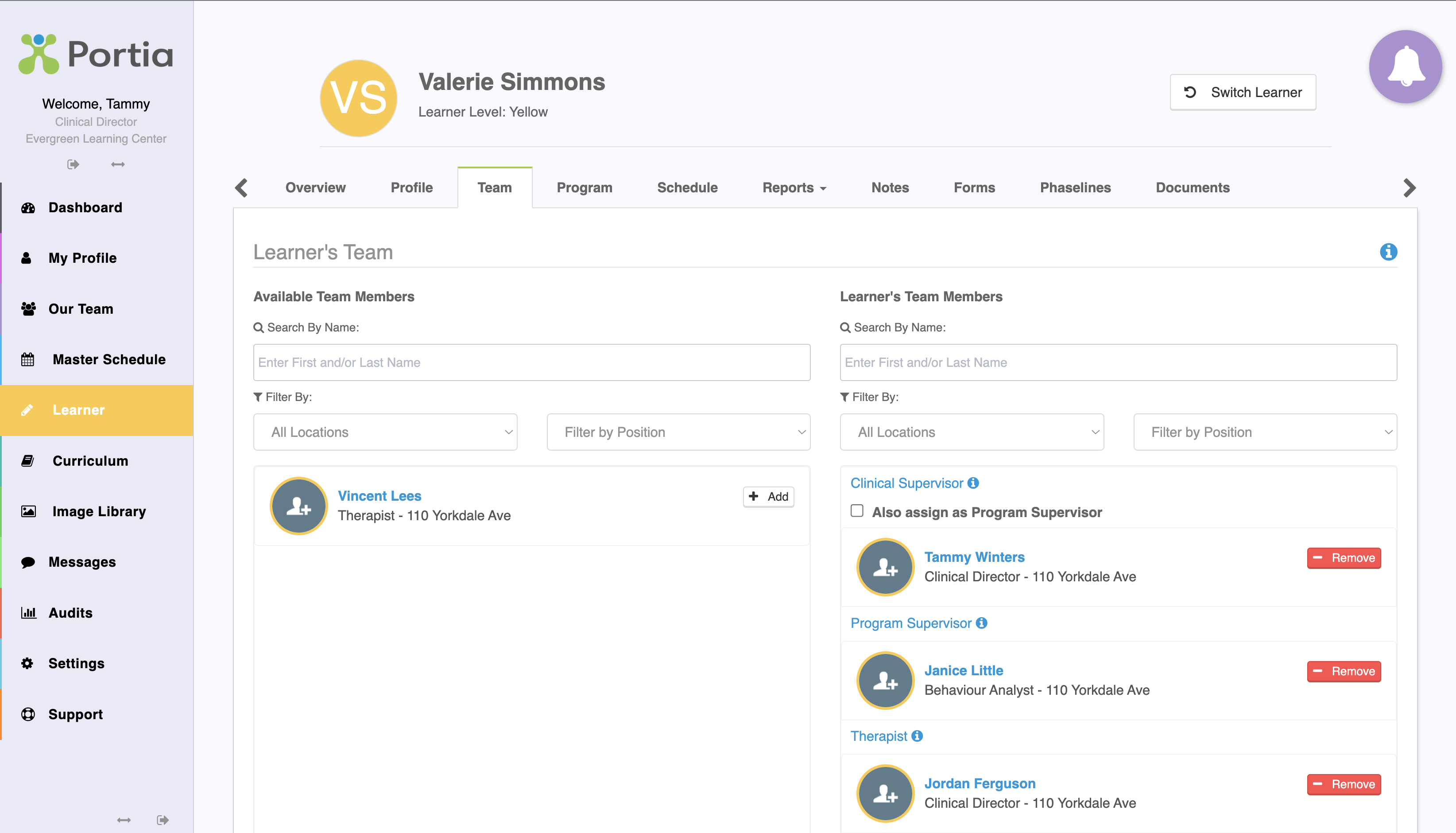Check Also assign as Program Supervisor
The height and width of the screenshot is (833, 1456).
click(856, 511)
